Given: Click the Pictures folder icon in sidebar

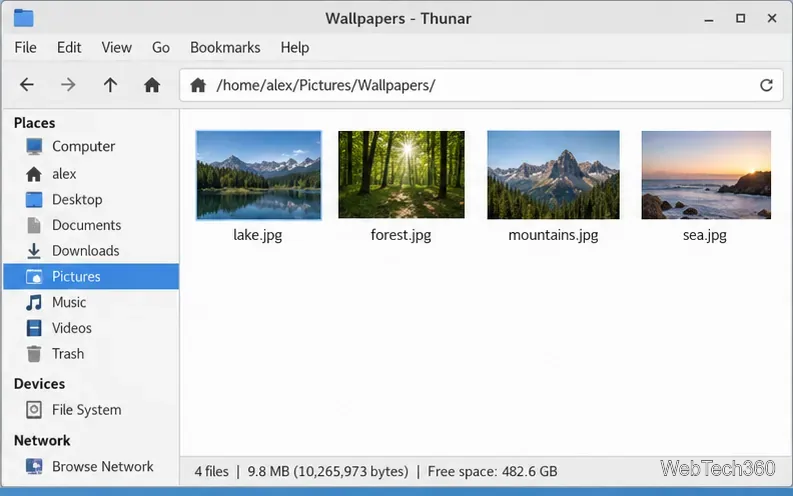Looking at the screenshot, I should [34, 277].
